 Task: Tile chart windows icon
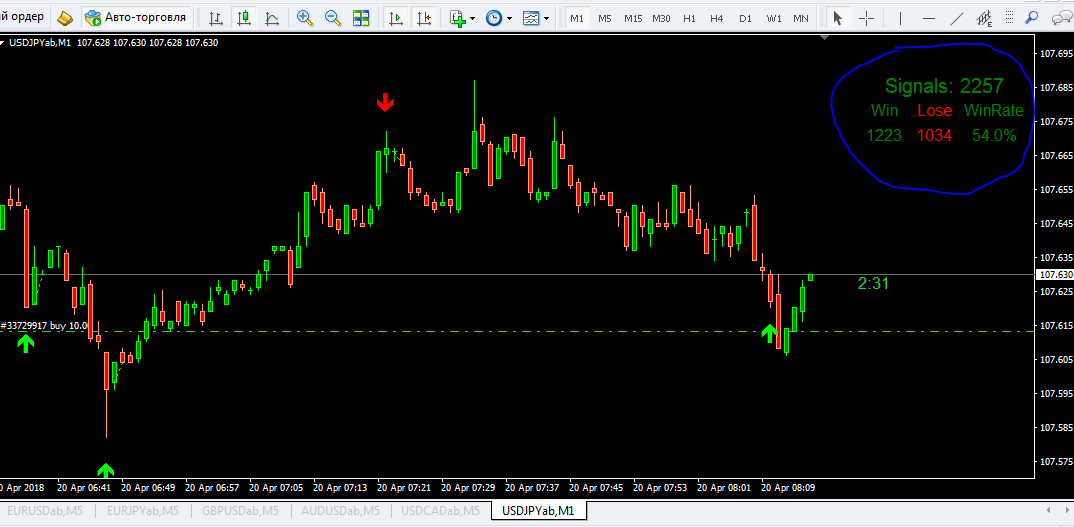[x=361, y=18]
